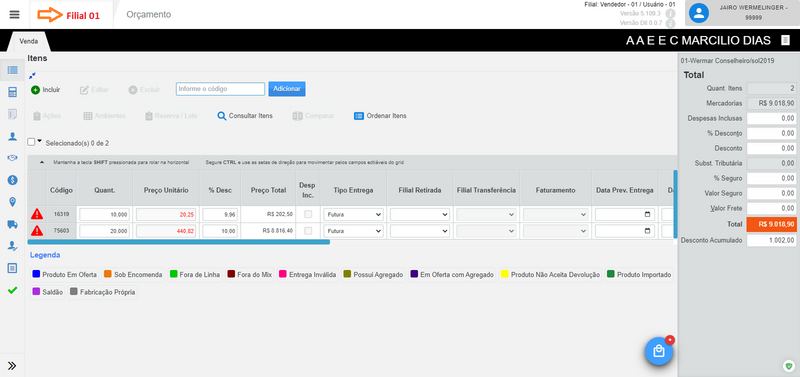Click the green checkmark finalize icon

(13, 290)
